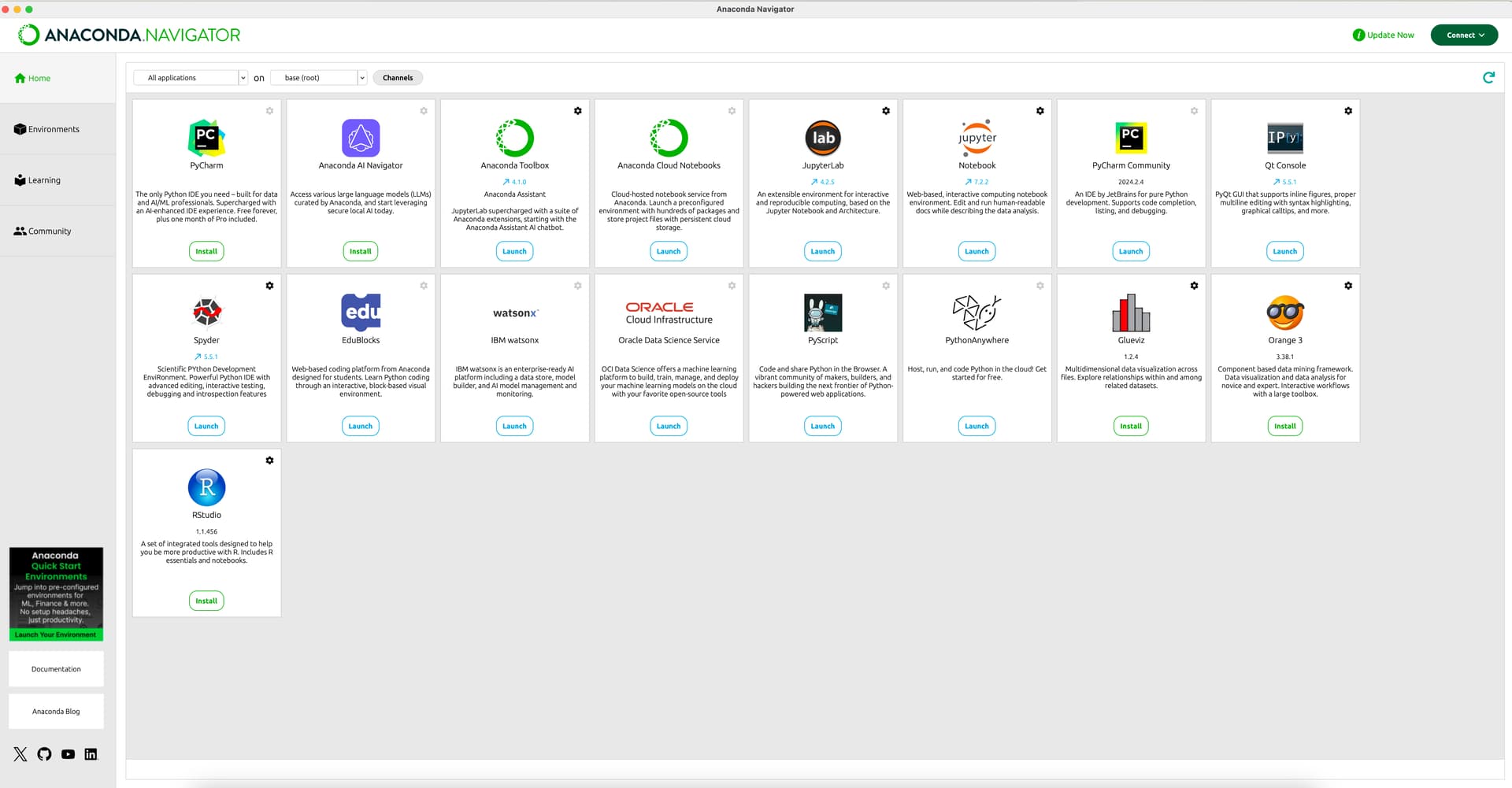
Task: Click the Qt Console IPython icon
Action: coord(1285,138)
